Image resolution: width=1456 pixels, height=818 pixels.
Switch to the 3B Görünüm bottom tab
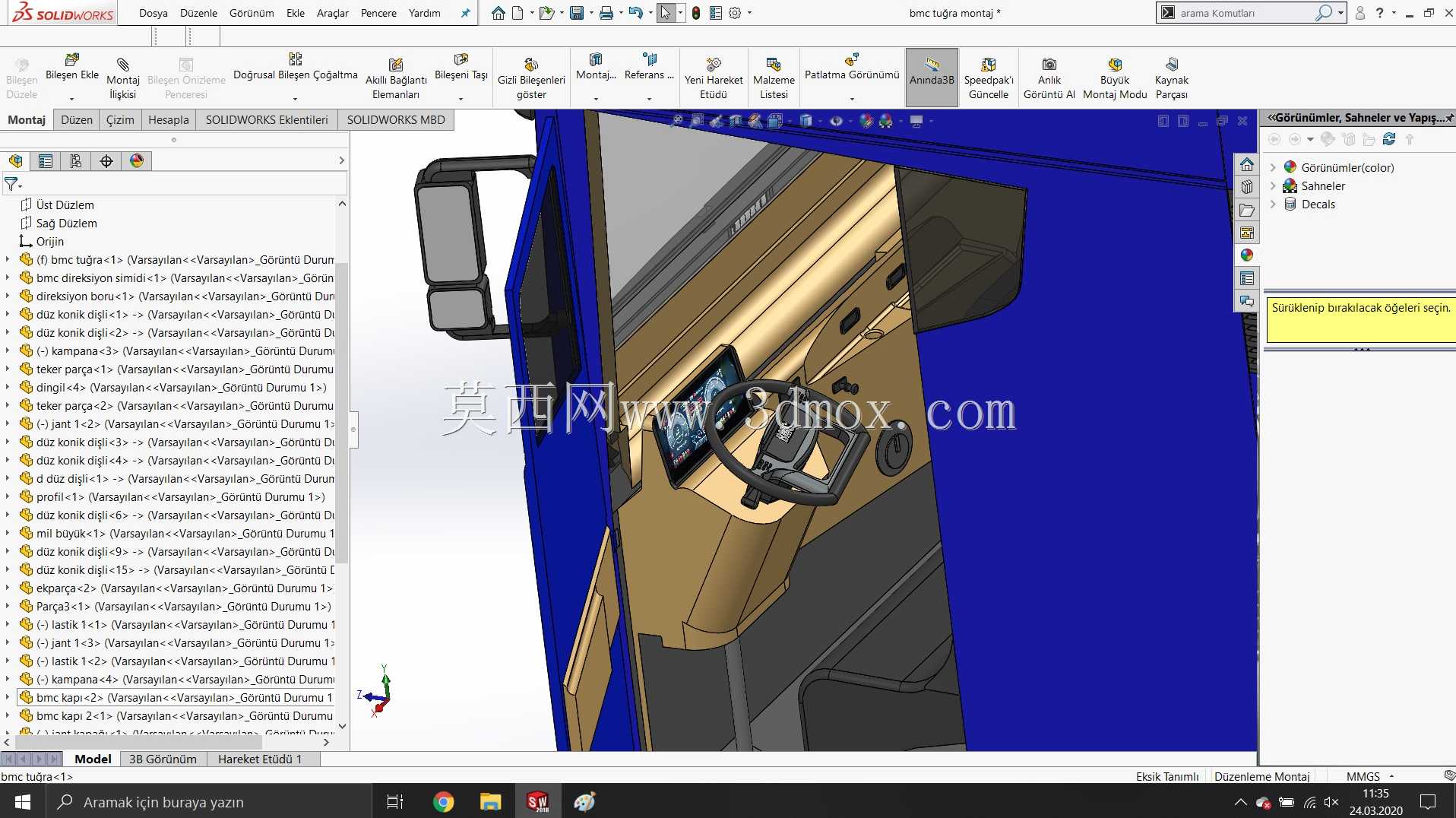(163, 759)
